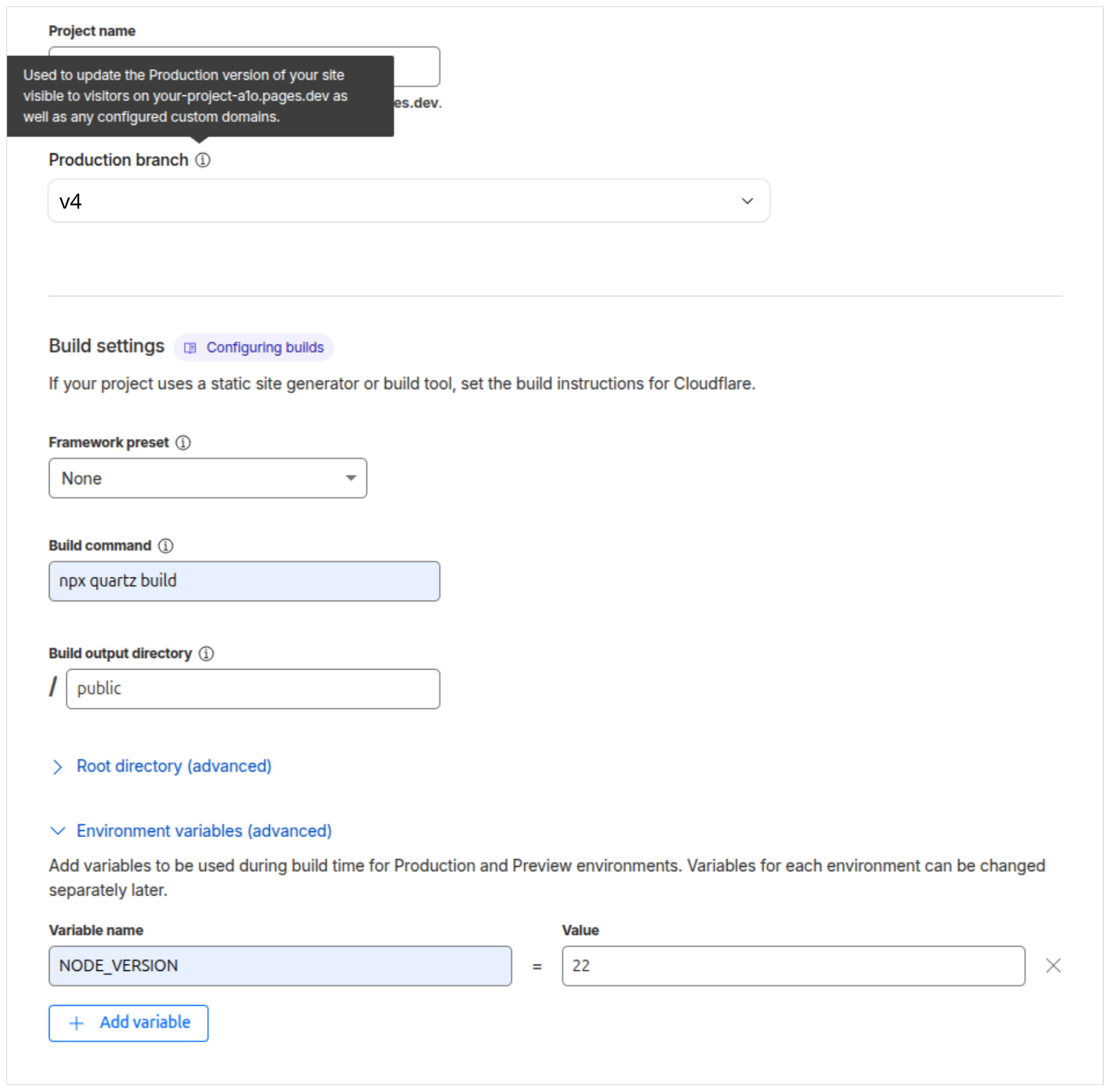This screenshot has width=1110, height=1092.
Task: Remove the NODE_VERSION variable with the X icon
Action: [x=1053, y=965]
